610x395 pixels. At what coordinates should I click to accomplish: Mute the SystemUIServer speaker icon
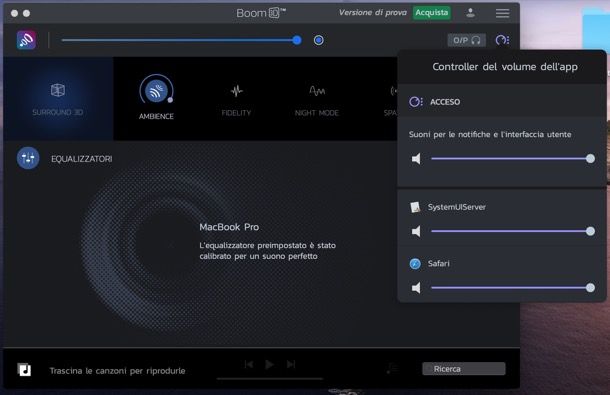coord(416,231)
